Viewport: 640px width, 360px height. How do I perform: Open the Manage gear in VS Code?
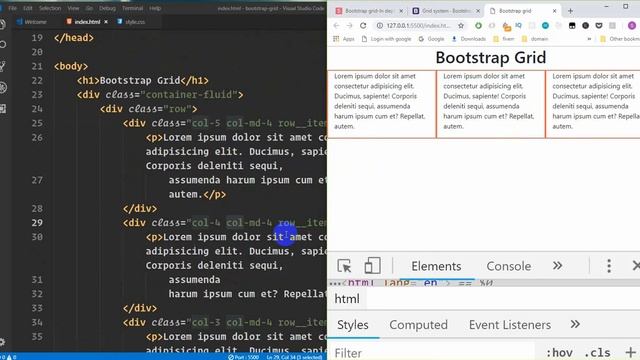tap(2, 342)
